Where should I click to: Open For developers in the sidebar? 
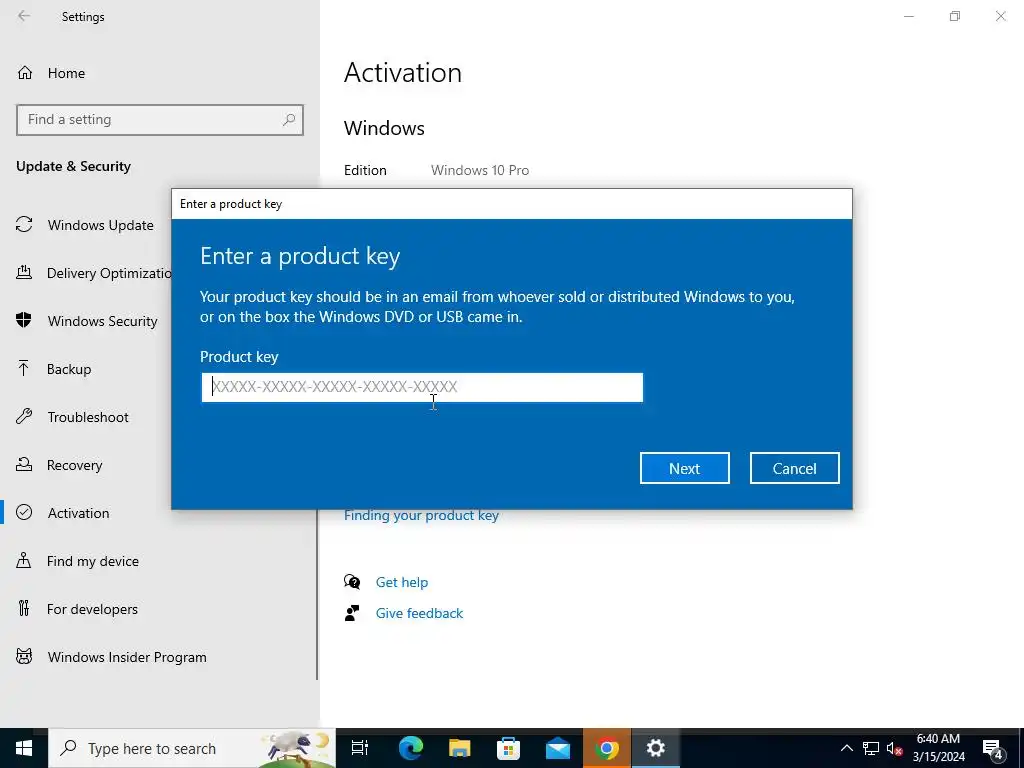pyautogui.click(x=92, y=609)
